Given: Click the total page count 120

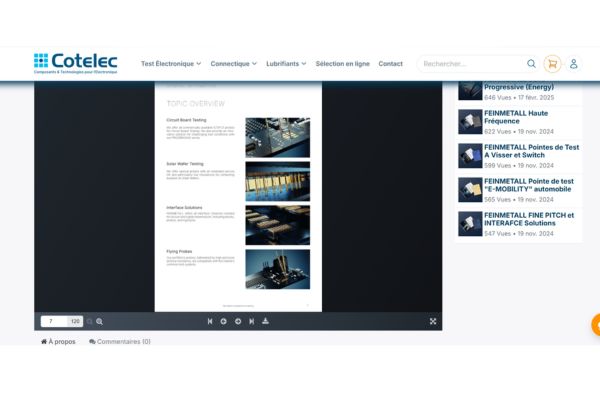Looking at the screenshot, I should (x=75, y=321).
